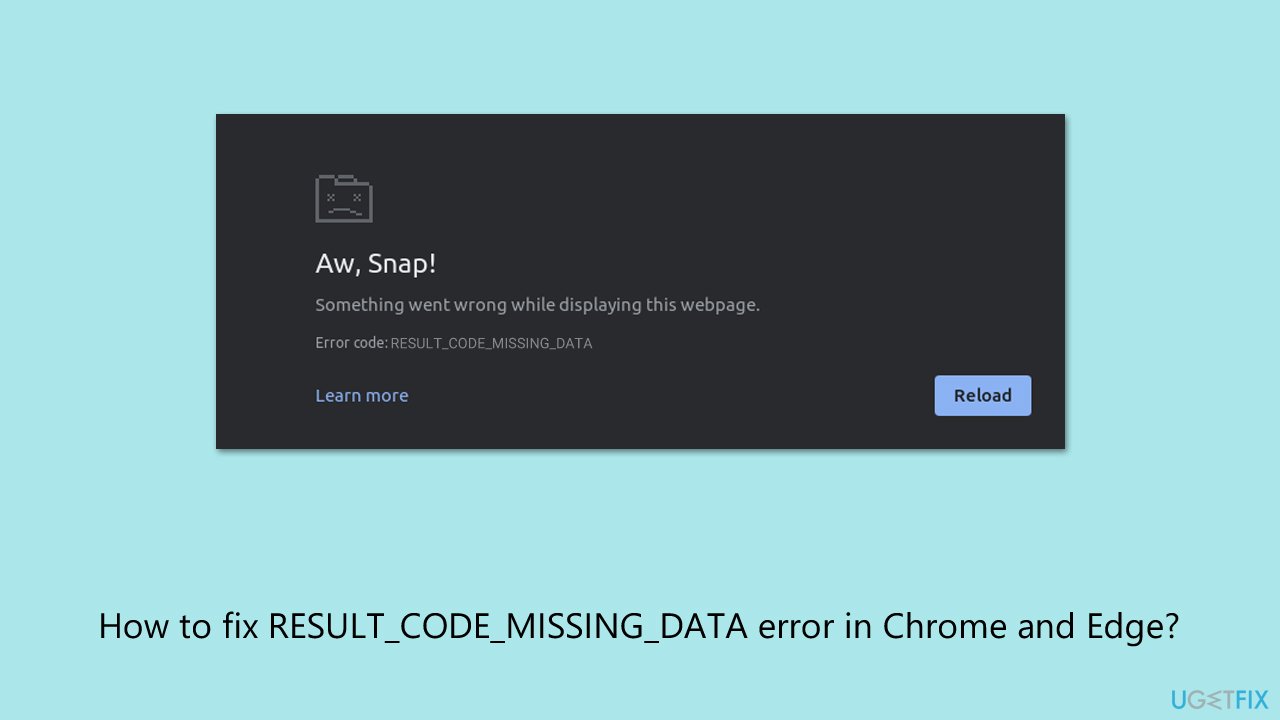Screen dimensions: 1280x720
Task: Select the How to fix headline text
Action: pos(640,626)
